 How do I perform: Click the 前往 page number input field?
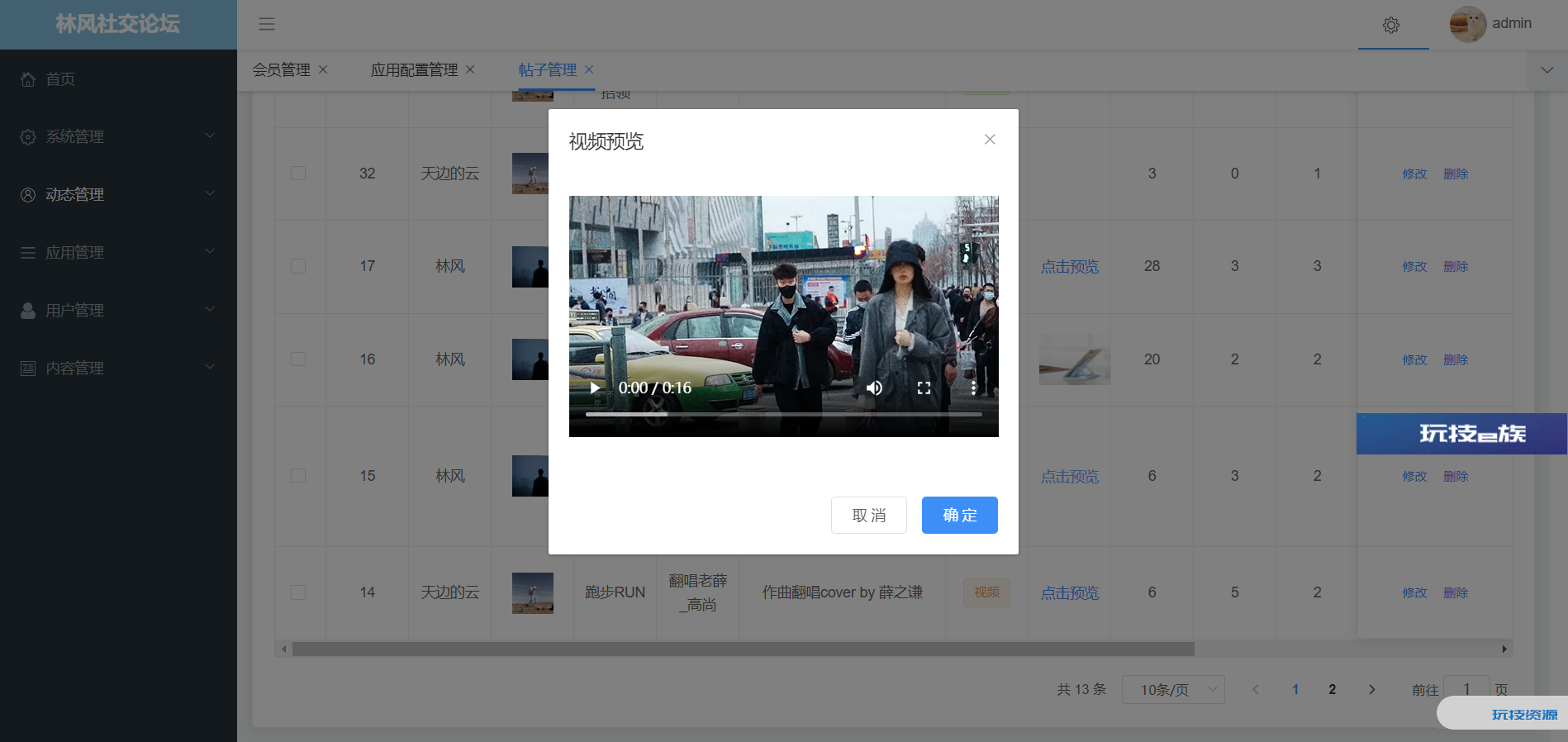[1466, 689]
